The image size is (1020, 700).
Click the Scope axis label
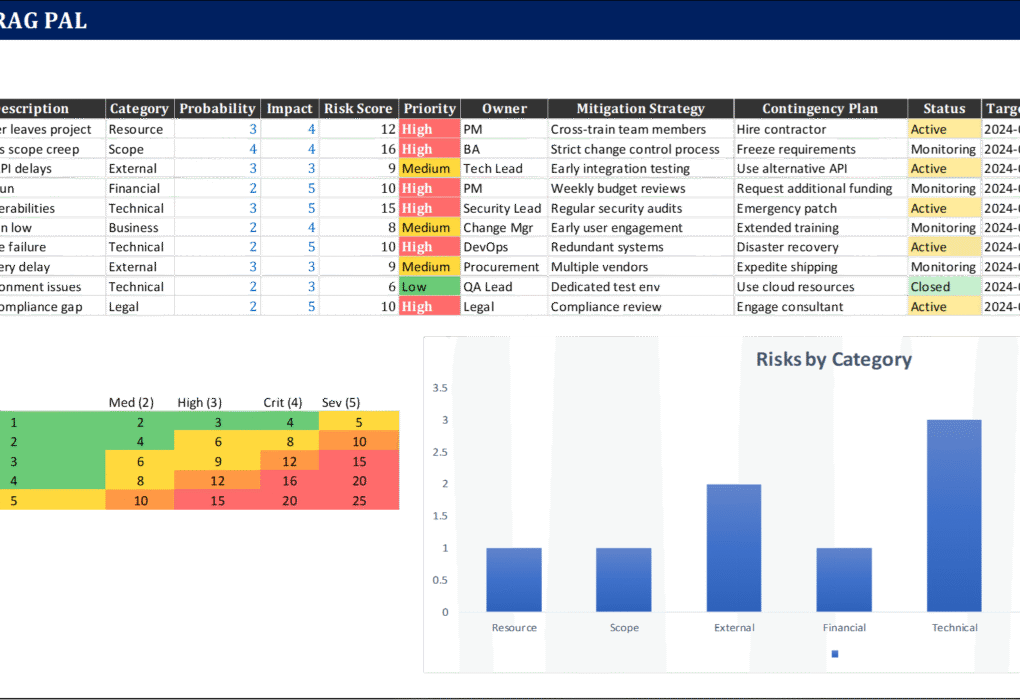pyautogui.click(x=624, y=628)
